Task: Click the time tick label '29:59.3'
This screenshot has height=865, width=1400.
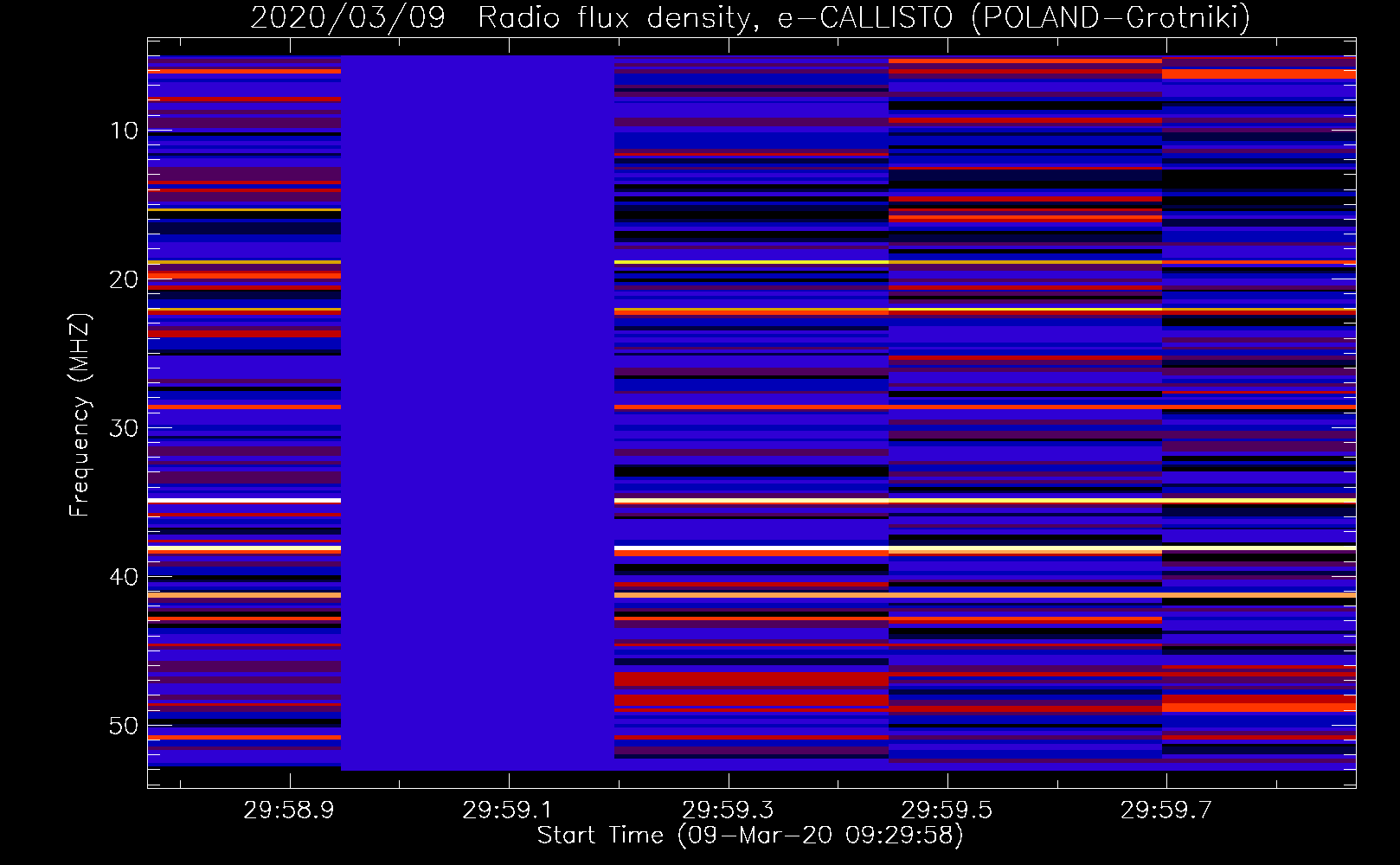Action: click(x=728, y=811)
